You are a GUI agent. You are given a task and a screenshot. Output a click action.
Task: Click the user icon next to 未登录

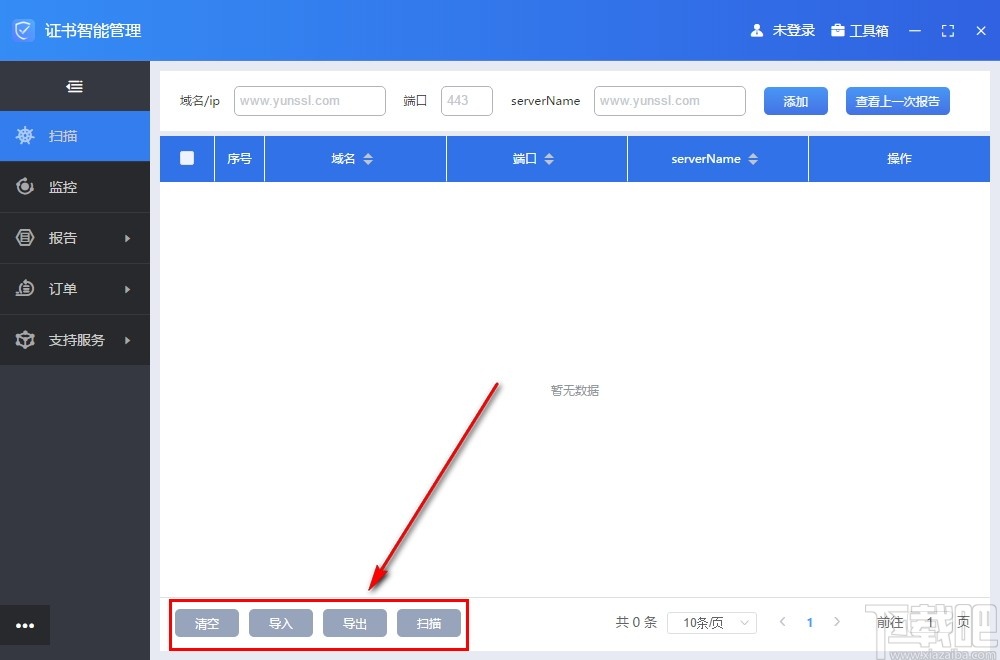tap(757, 30)
